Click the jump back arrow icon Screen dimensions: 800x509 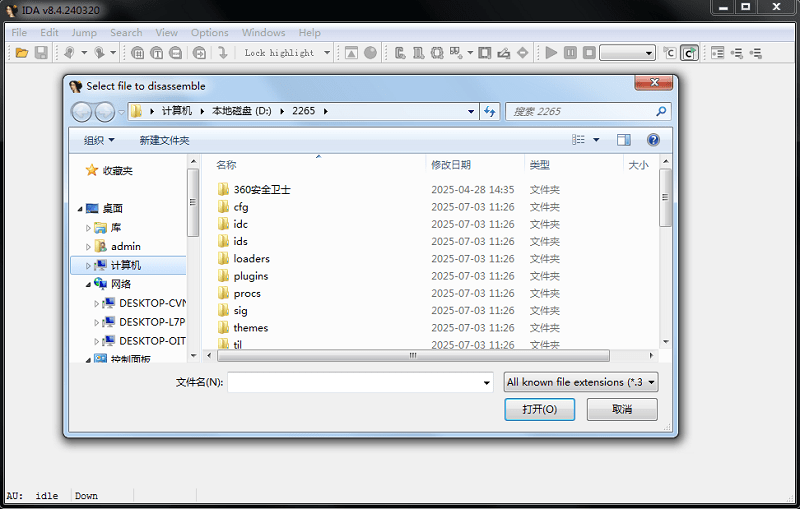coord(69,53)
